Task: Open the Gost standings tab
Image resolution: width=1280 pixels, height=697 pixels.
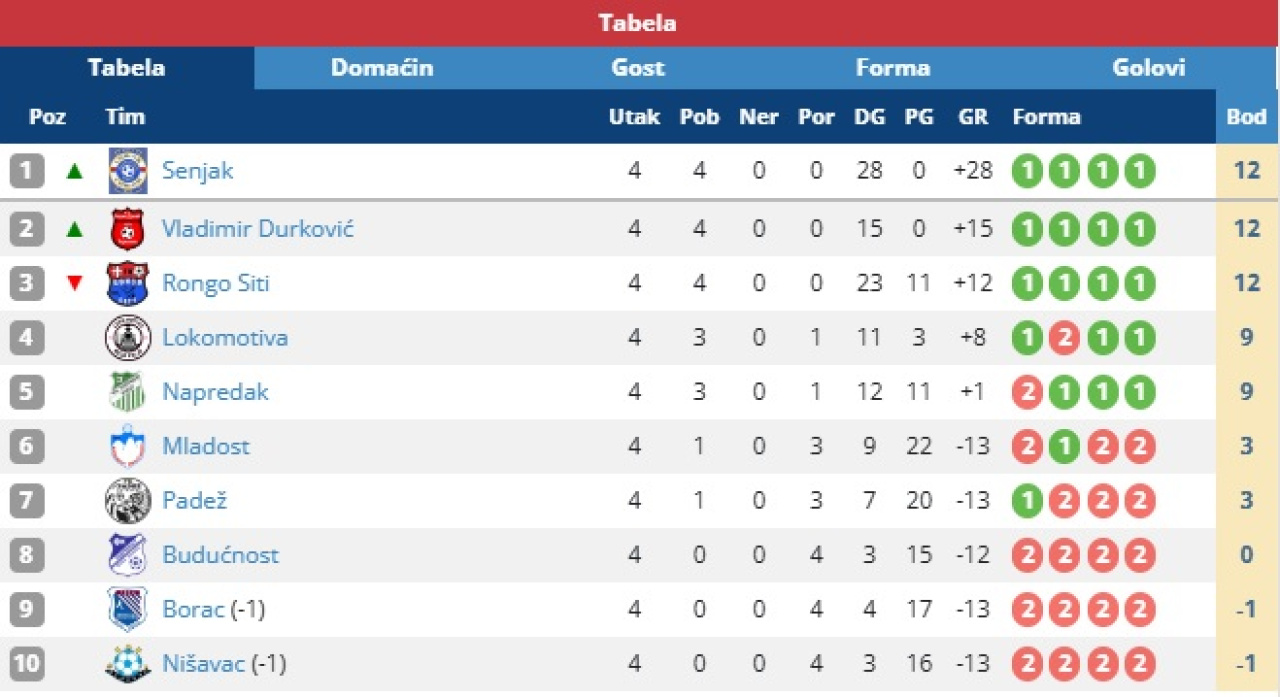Action: [x=638, y=68]
